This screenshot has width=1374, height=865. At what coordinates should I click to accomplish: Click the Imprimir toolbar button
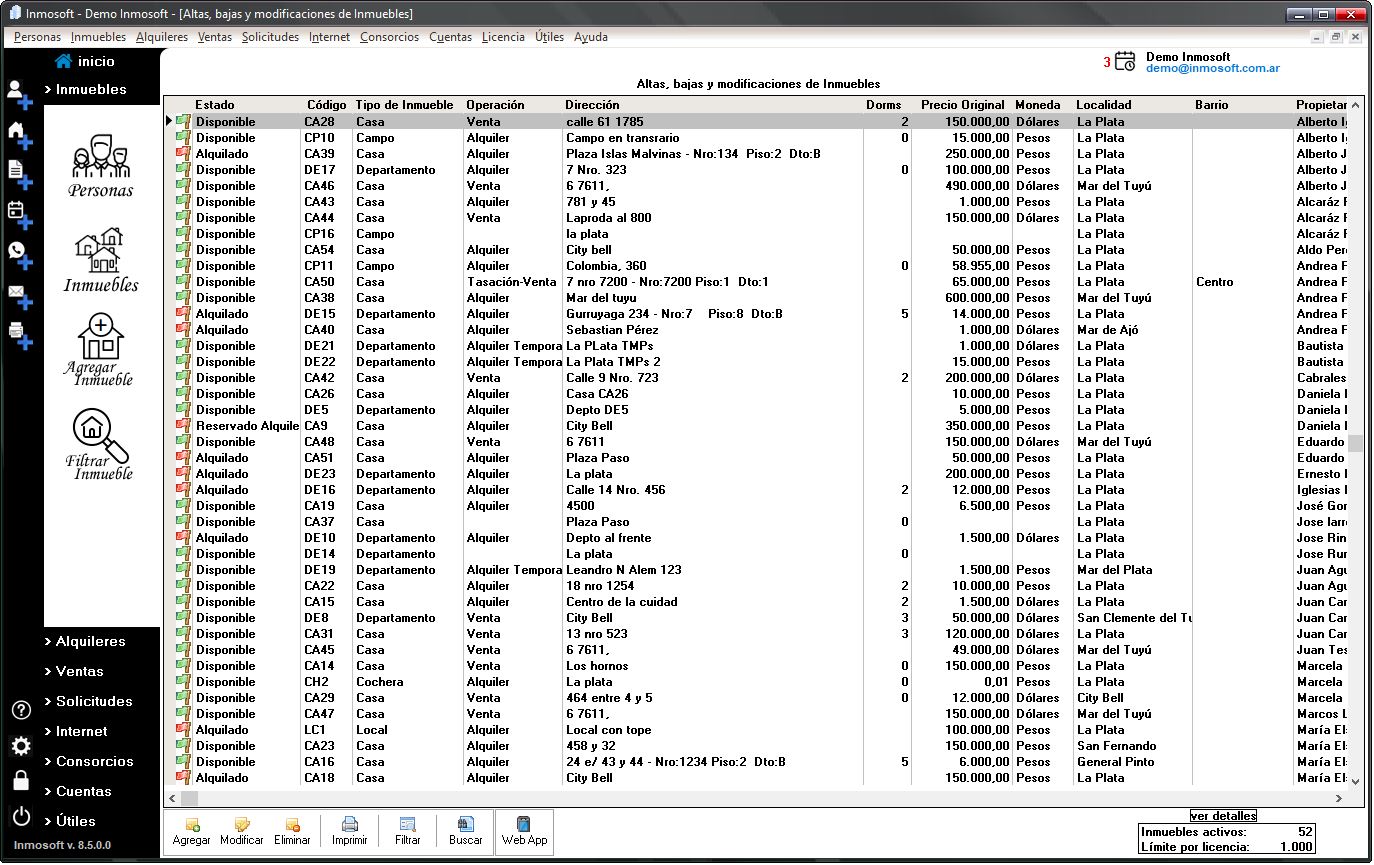click(x=350, y=832)
